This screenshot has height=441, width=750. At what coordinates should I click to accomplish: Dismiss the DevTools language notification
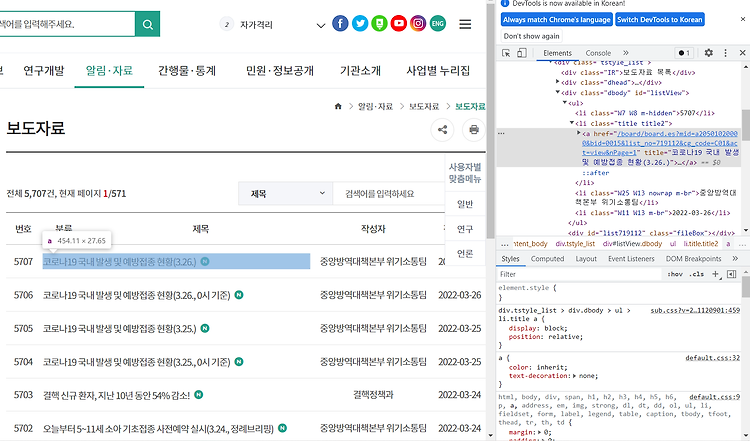click(743, 19)
